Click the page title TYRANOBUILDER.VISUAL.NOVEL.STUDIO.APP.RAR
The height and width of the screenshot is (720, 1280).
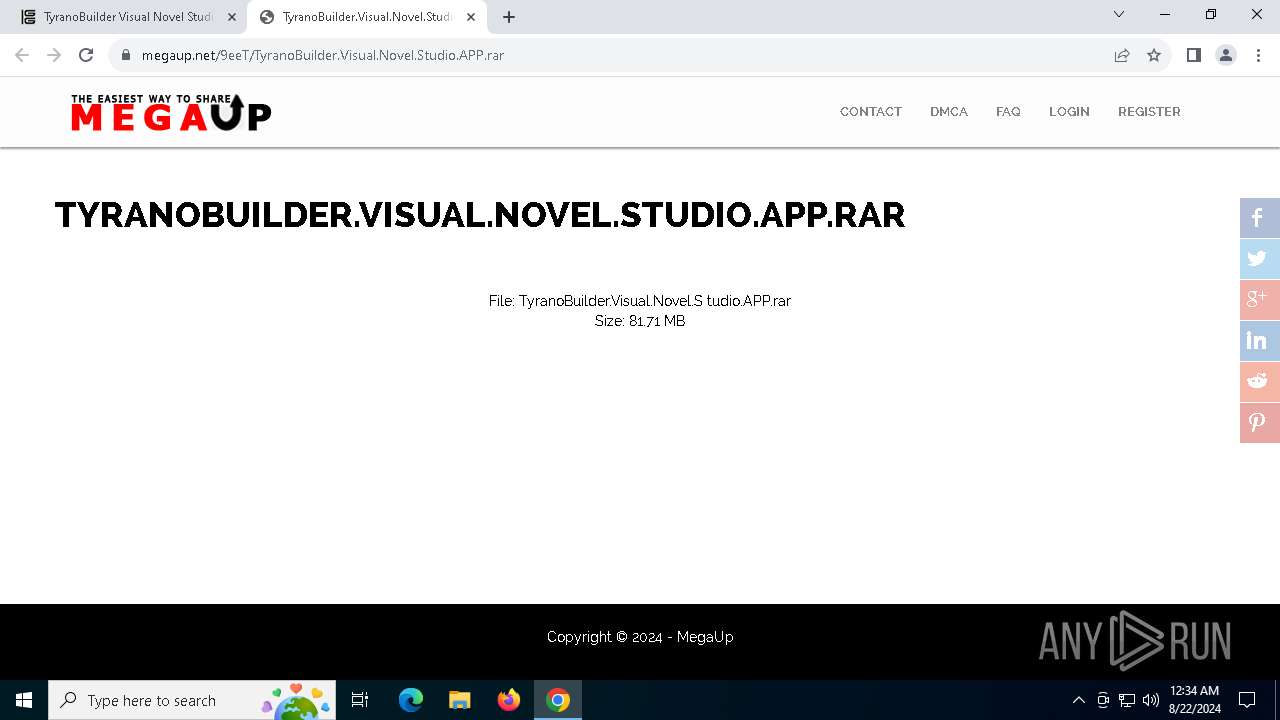coord(480,215)
